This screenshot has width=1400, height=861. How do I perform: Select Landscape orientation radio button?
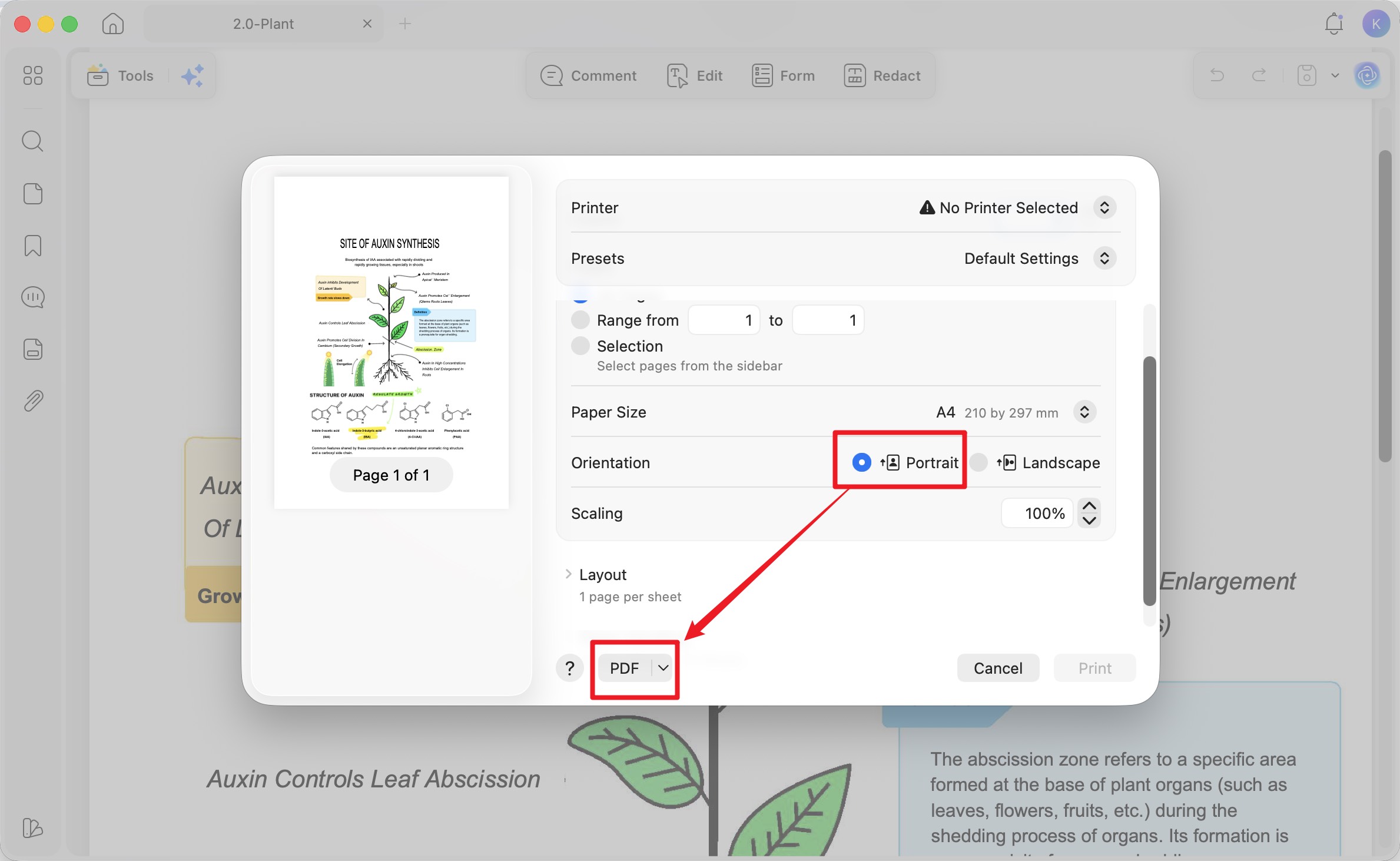point(978,462)
